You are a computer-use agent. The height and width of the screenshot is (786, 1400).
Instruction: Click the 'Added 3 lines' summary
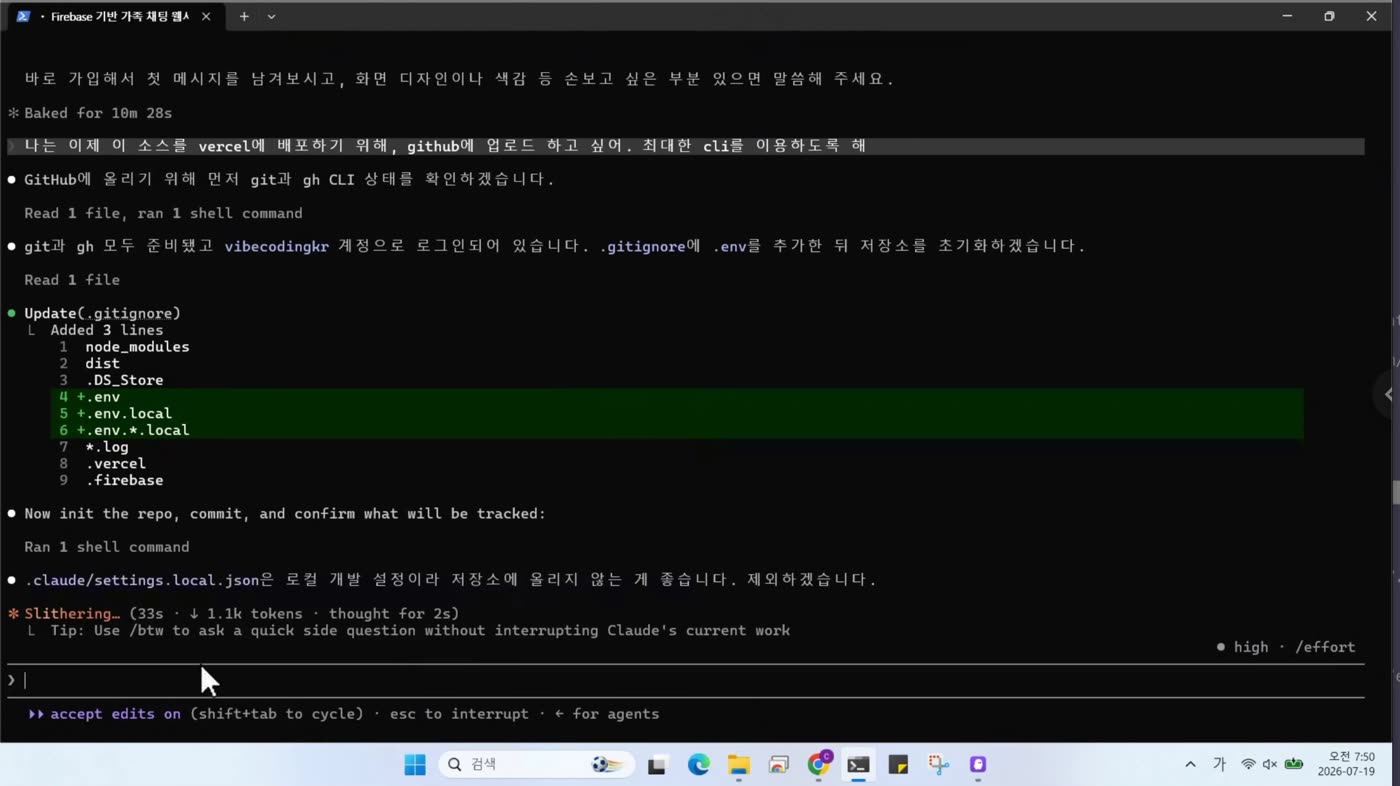[107, 330]
